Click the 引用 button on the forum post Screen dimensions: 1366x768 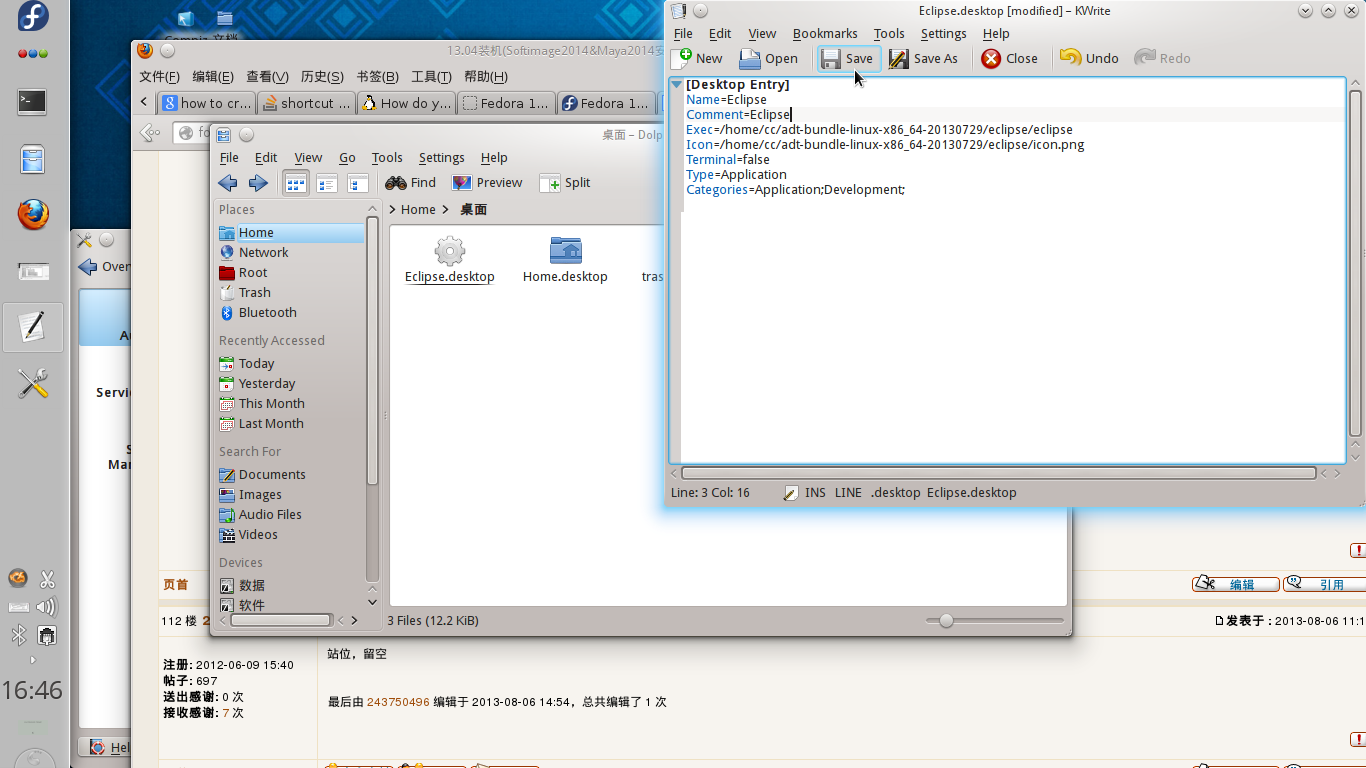point(1325,584)
